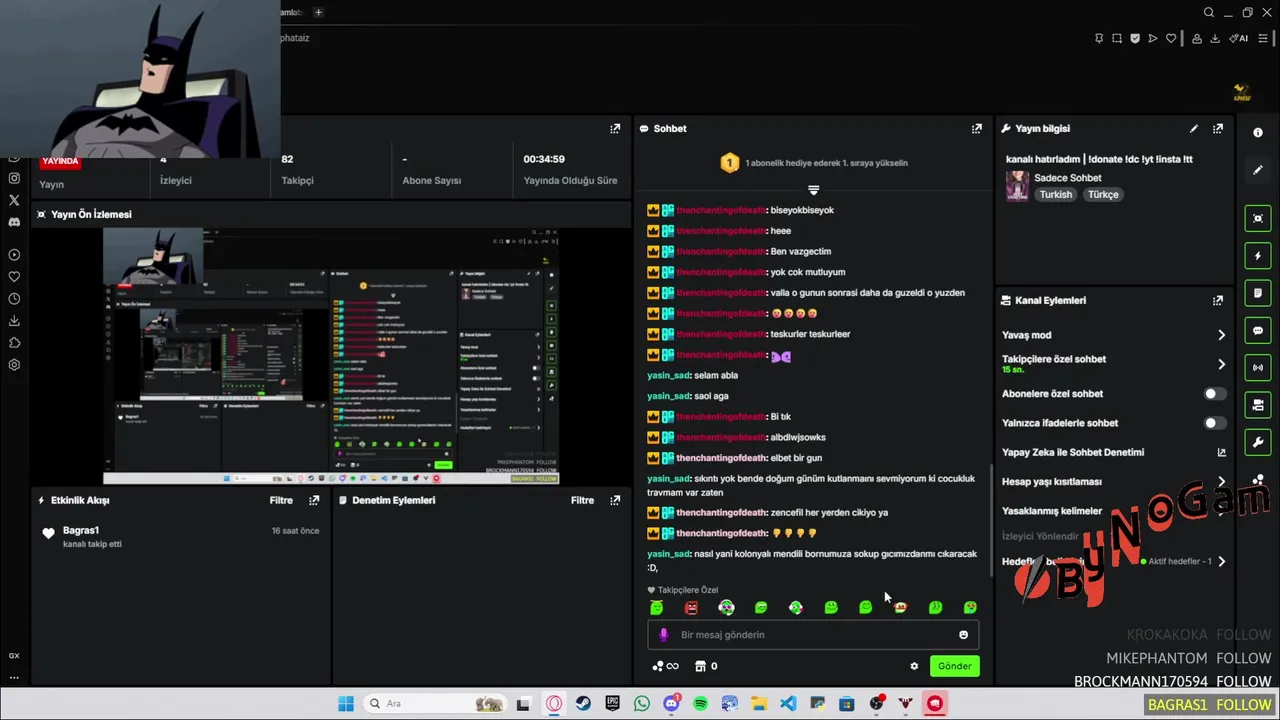Viewport: 1280px width, 720px height.
Task: Click the Sadece Sohbet category text
Action: [x=1068, y=178]
